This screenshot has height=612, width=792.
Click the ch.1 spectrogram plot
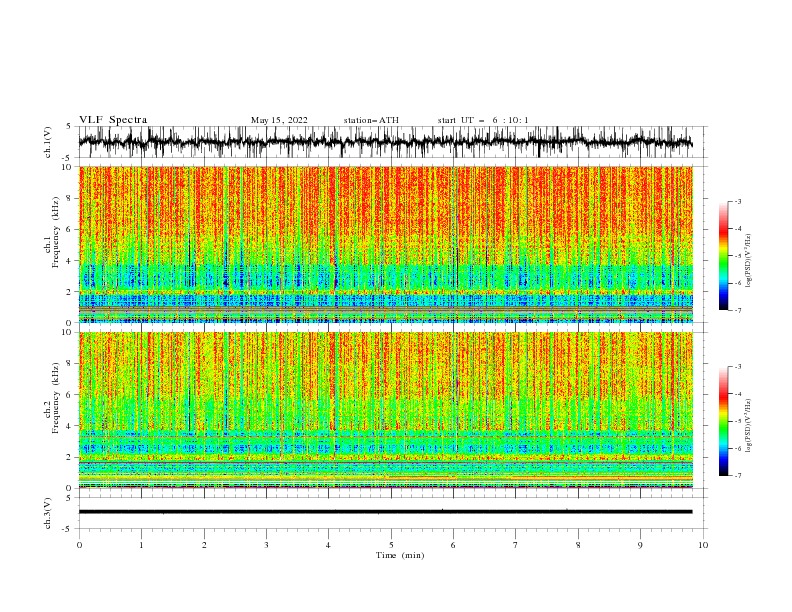pos(386,244)
